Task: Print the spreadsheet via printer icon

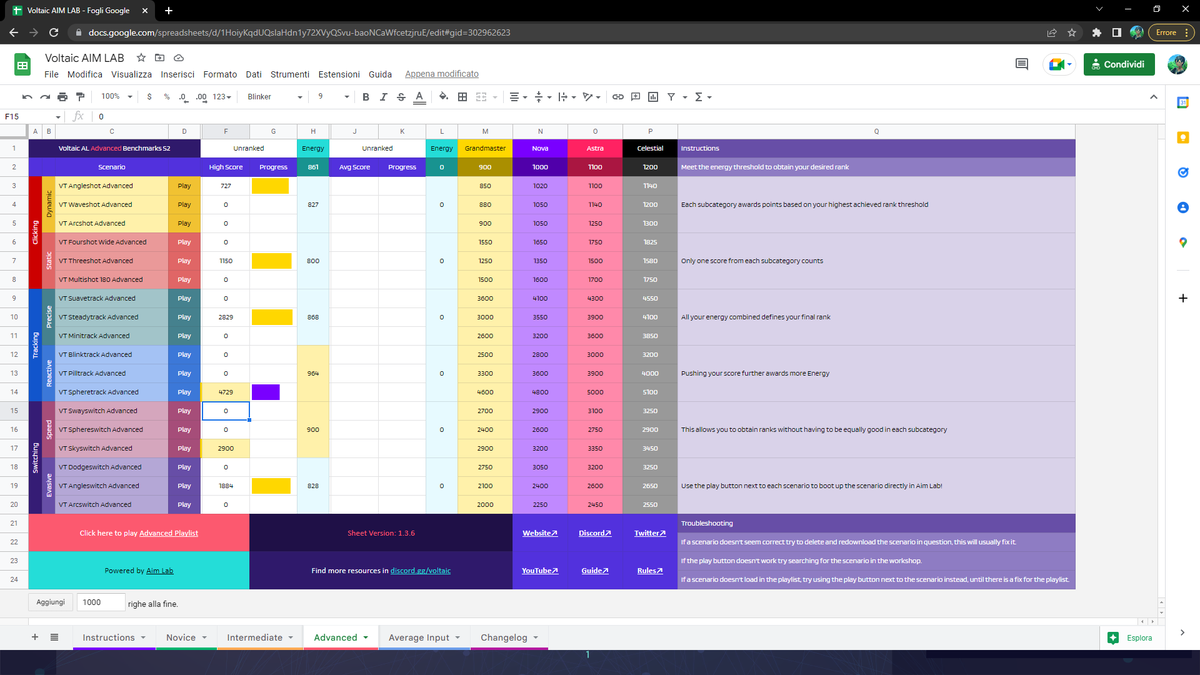Action: tap(63, 97)
